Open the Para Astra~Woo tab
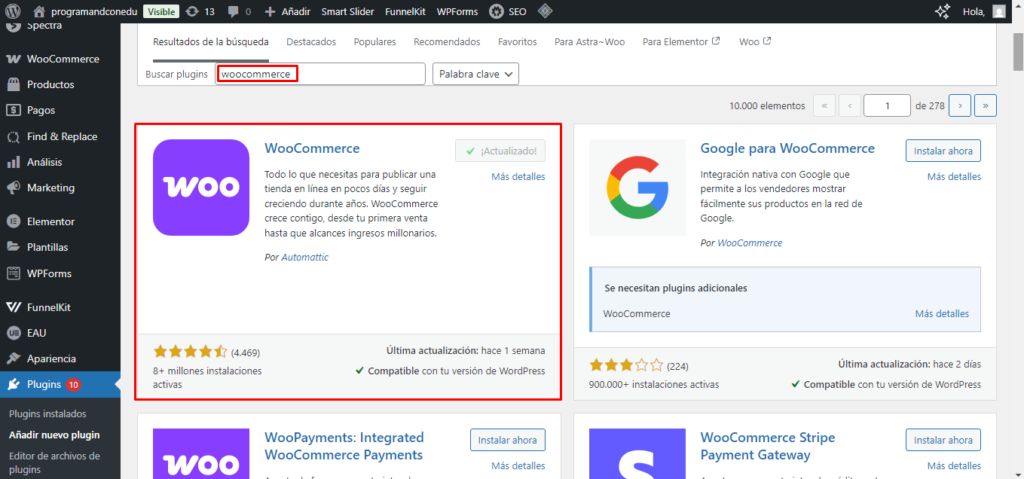 point(590,42)
